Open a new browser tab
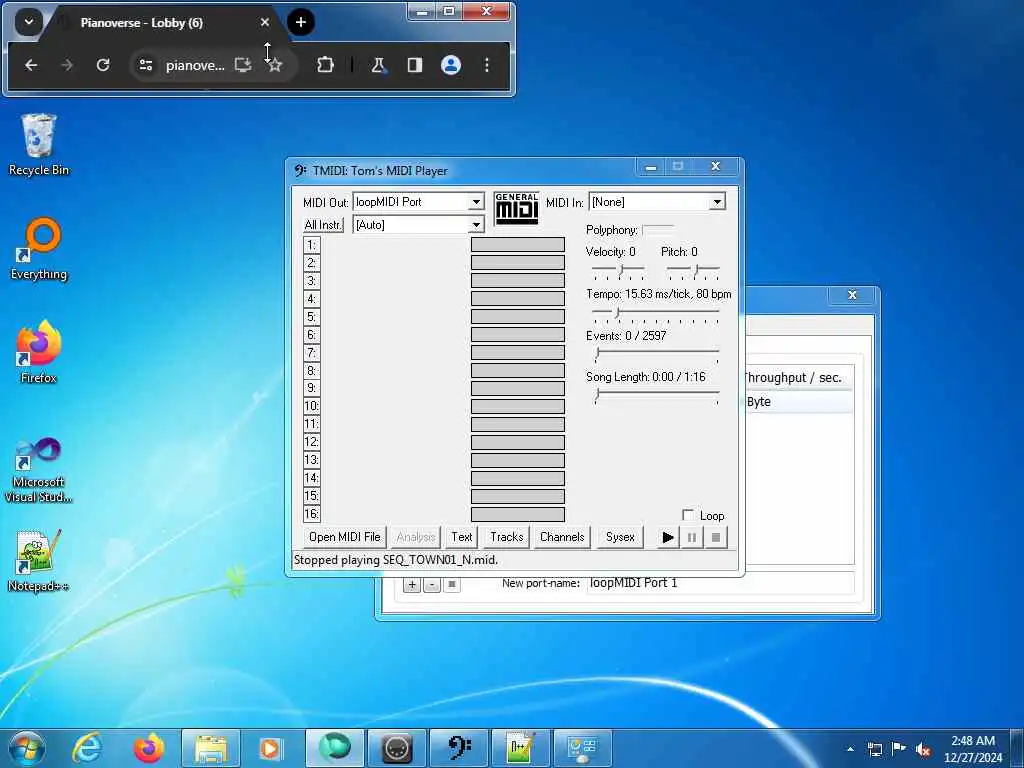The image size is (1024, 768). 300,22
